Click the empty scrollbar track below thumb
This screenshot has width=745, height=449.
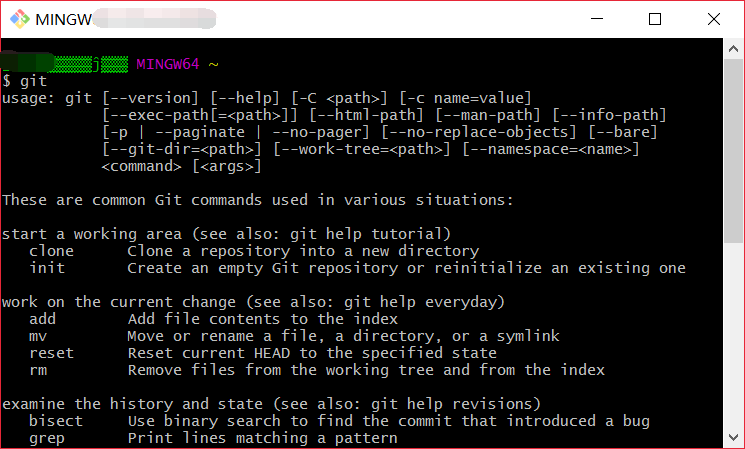733,335
